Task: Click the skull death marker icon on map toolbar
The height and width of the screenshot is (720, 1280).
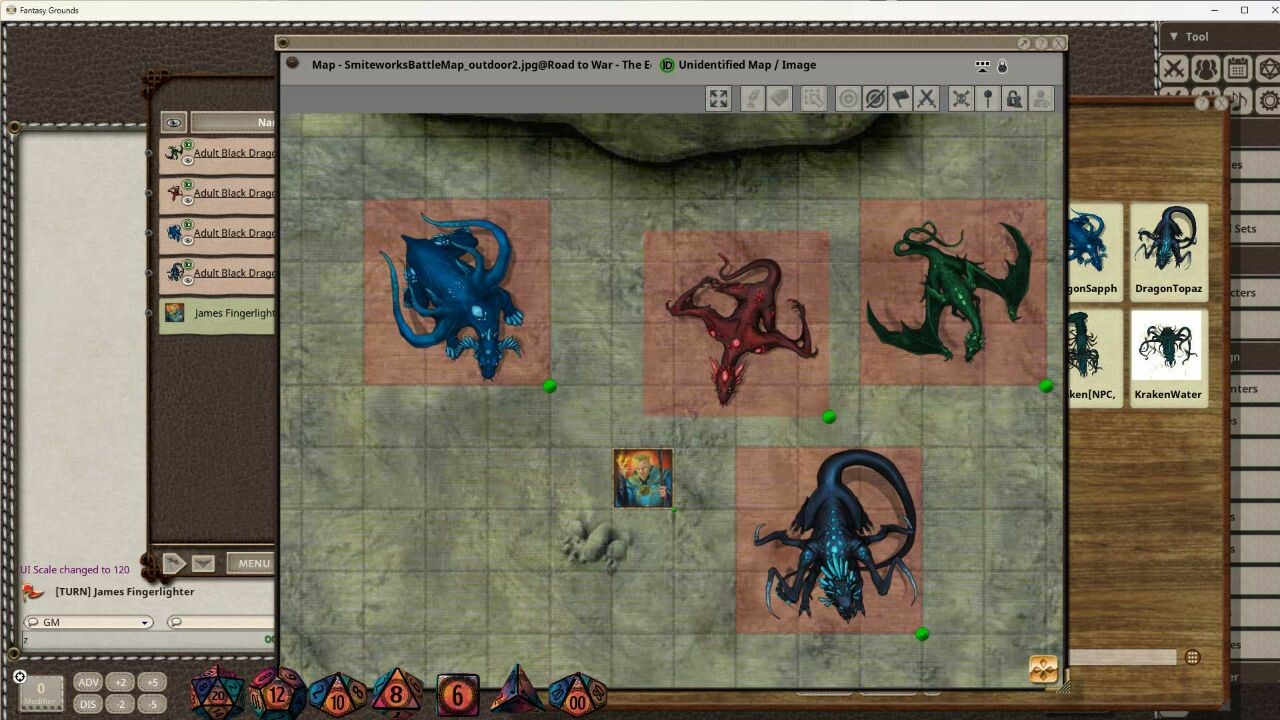Action: pyautogui.click(x=961, y=98)
